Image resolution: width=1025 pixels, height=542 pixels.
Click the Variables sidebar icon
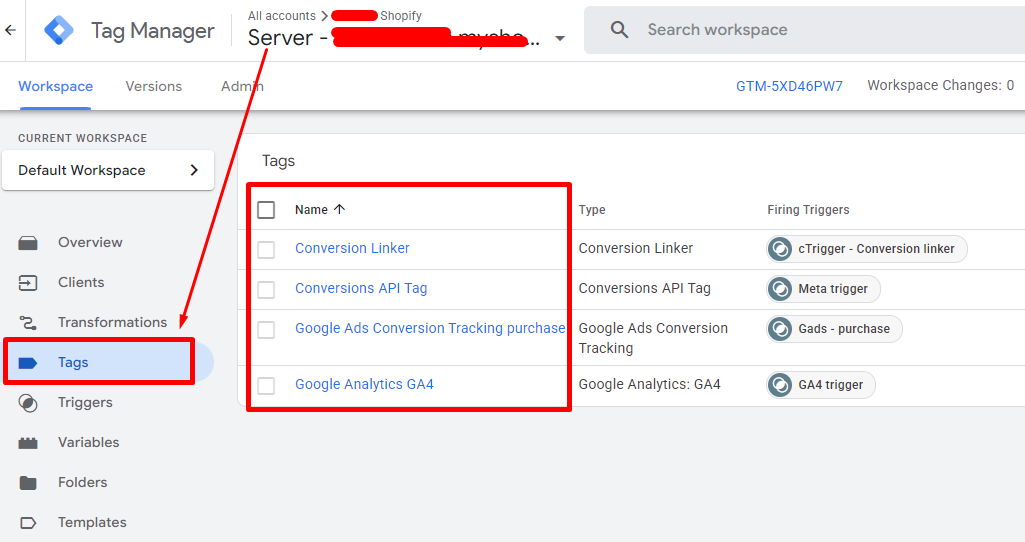pos(28,442)
